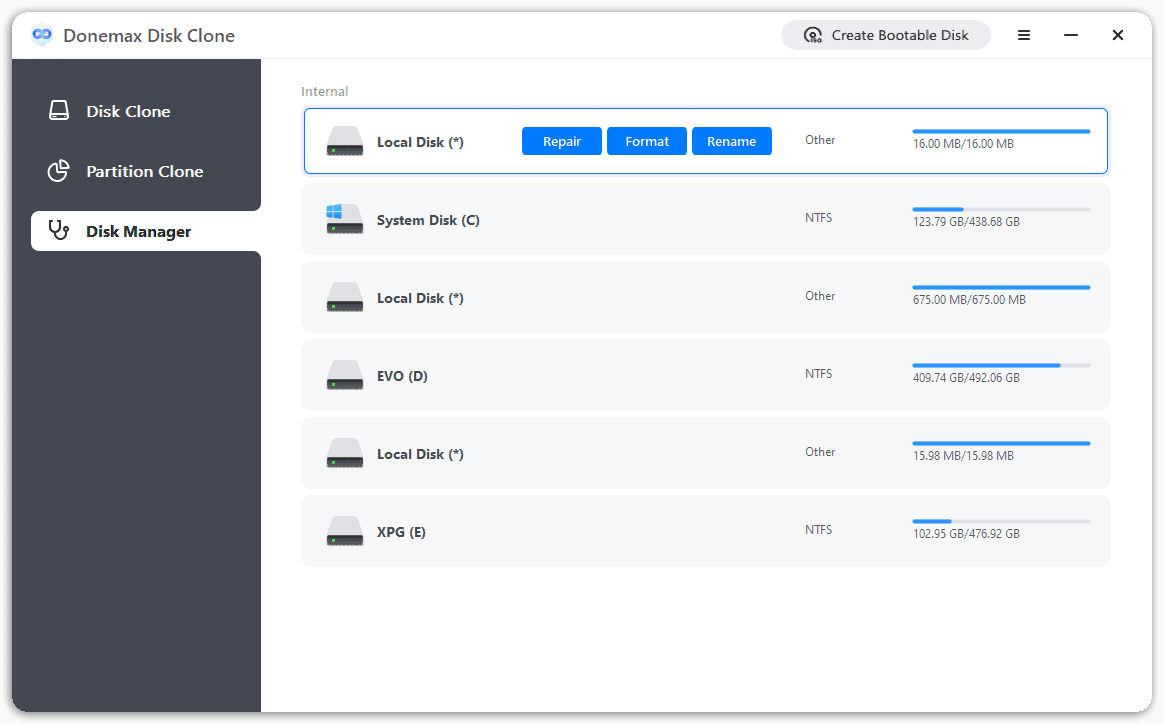1164x724 pixels.
Task: Open Create Bootable Disk
Action: pyautogui.click(x=886, y=35)
